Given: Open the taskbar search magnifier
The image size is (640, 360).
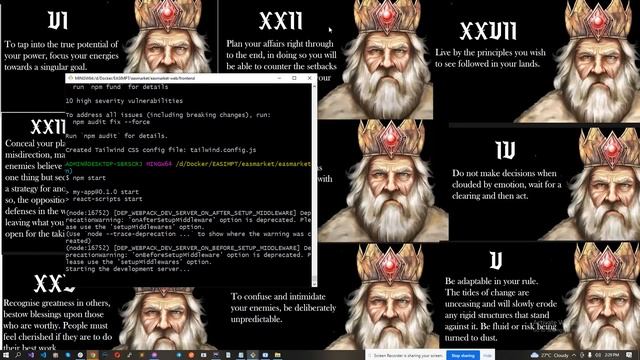Looking at the screenshot, I should [x=18, y=355].
